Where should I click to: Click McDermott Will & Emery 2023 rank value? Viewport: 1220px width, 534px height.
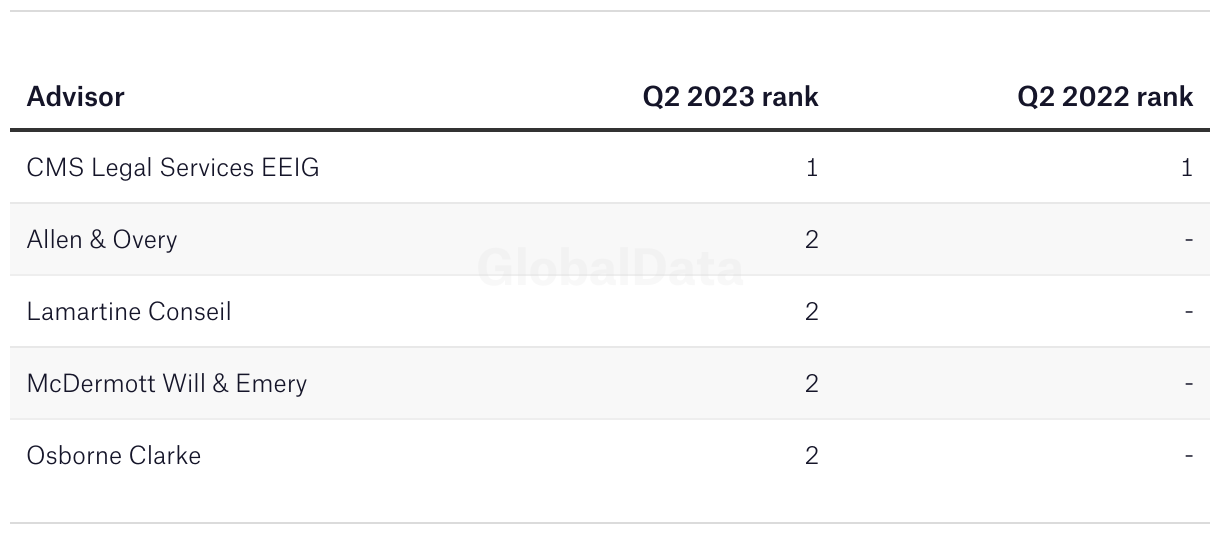[812, 384]
